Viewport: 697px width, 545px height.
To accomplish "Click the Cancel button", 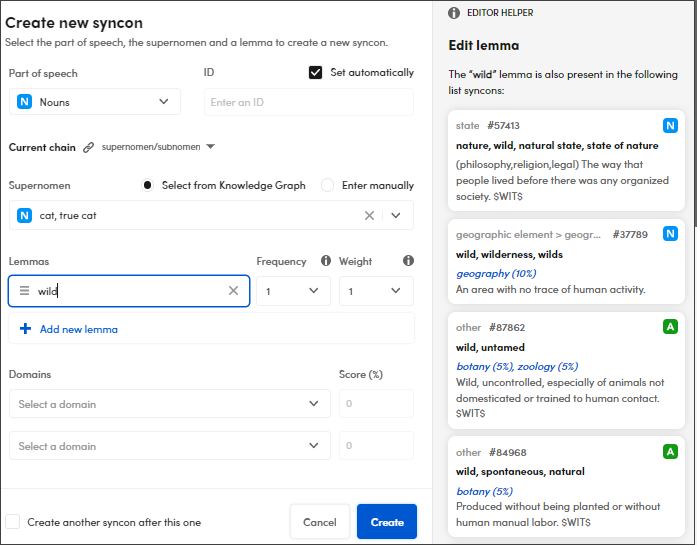I will coord(319,522).
